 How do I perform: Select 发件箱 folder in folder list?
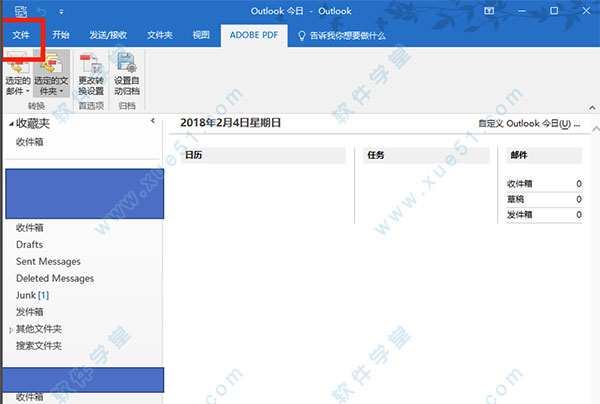(30, 312)
